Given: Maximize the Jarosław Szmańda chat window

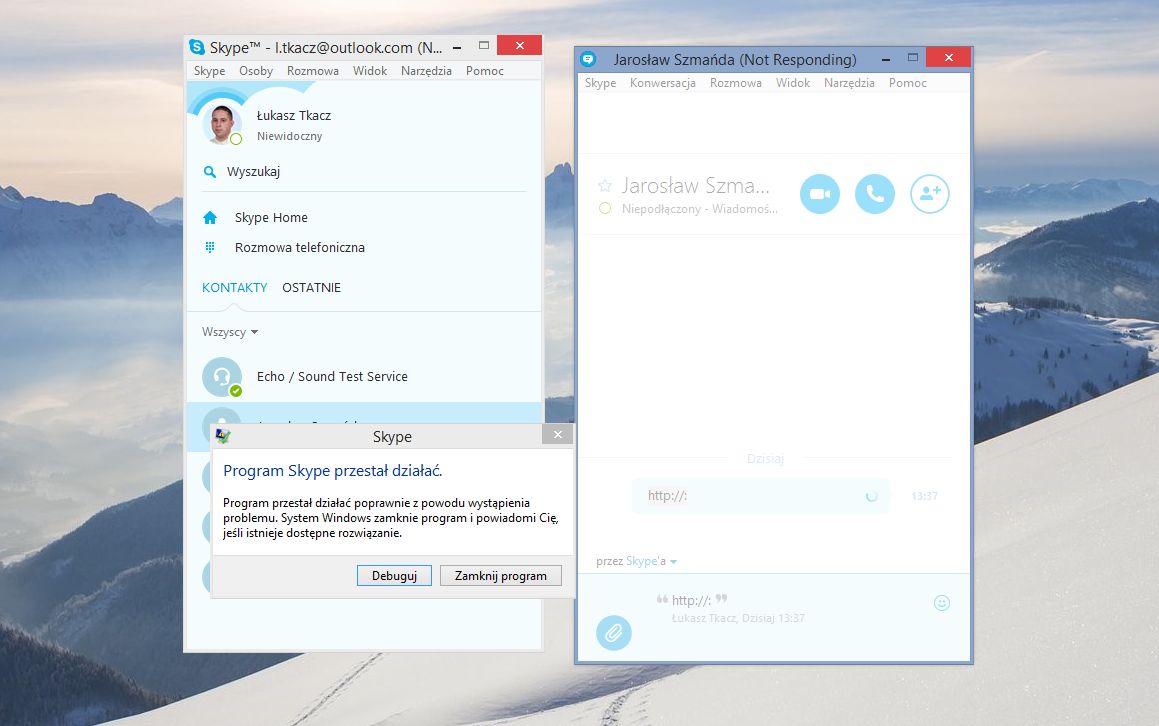Looking at the screenshot, I should (x=913, y=58).
